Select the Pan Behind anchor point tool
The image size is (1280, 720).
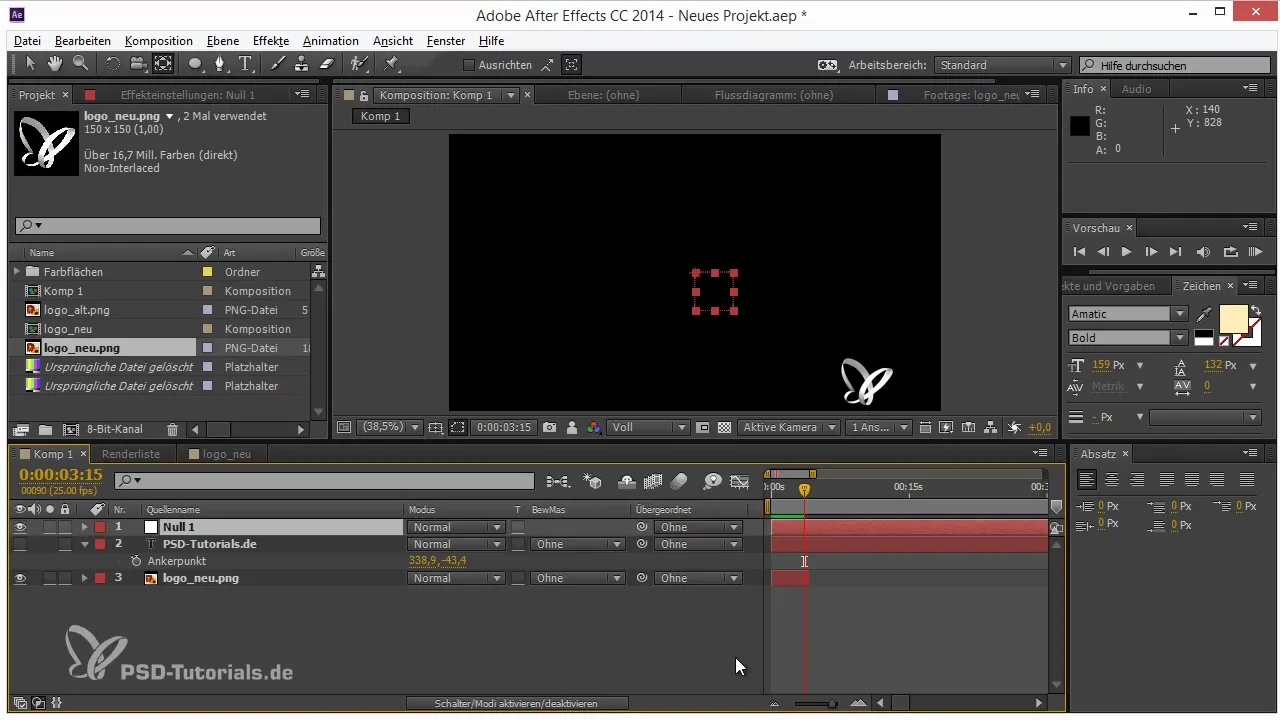click(163, 64)
